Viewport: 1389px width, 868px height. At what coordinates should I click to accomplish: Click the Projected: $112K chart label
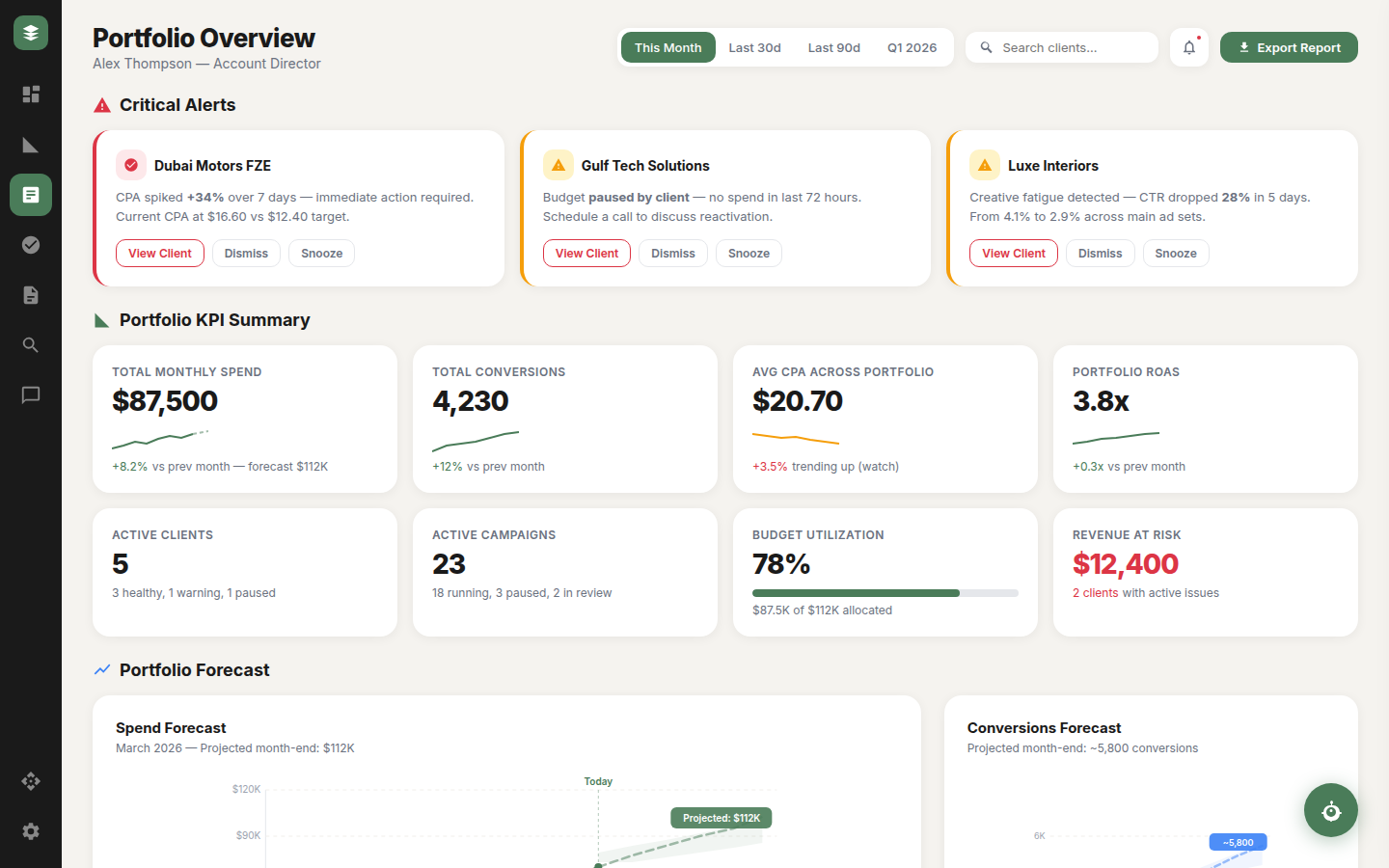[x=722, y=818]
